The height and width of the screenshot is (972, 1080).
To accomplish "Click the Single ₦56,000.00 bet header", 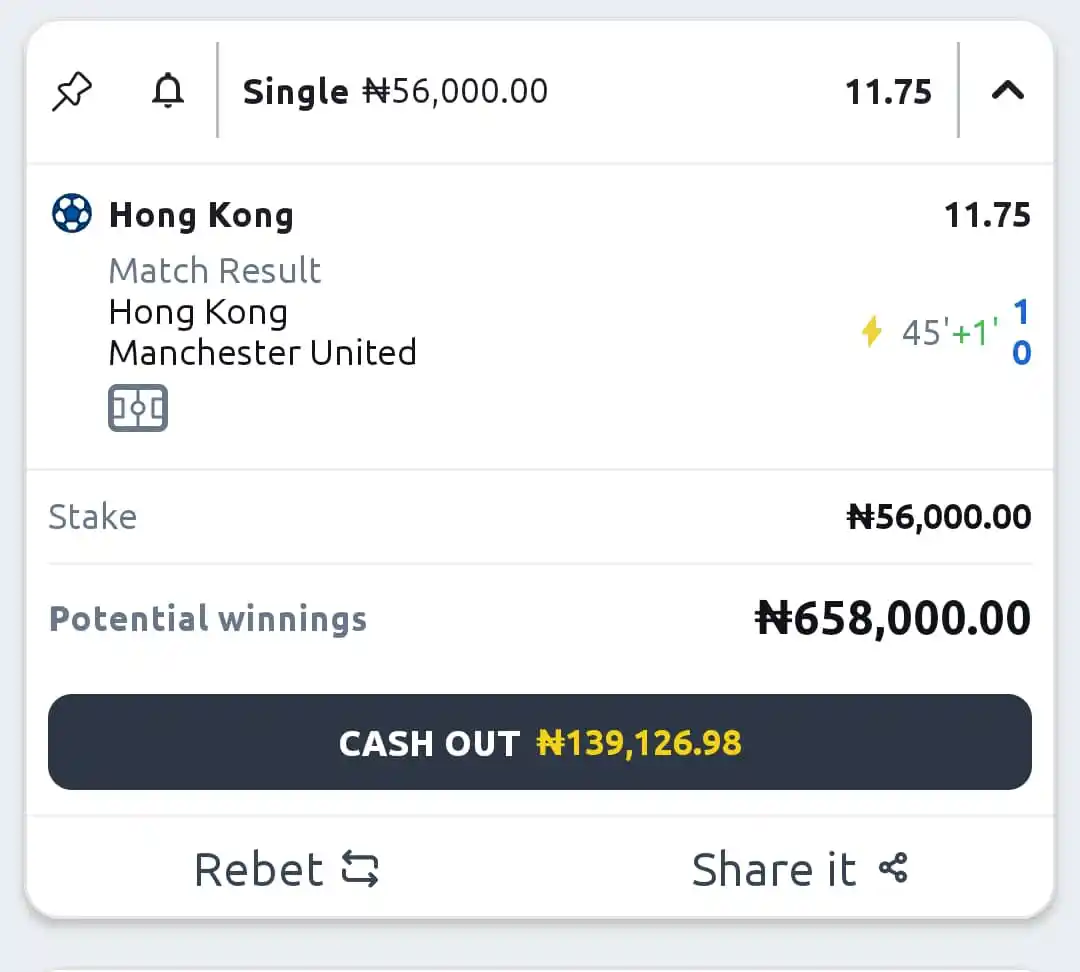I will tap(395, 91).
